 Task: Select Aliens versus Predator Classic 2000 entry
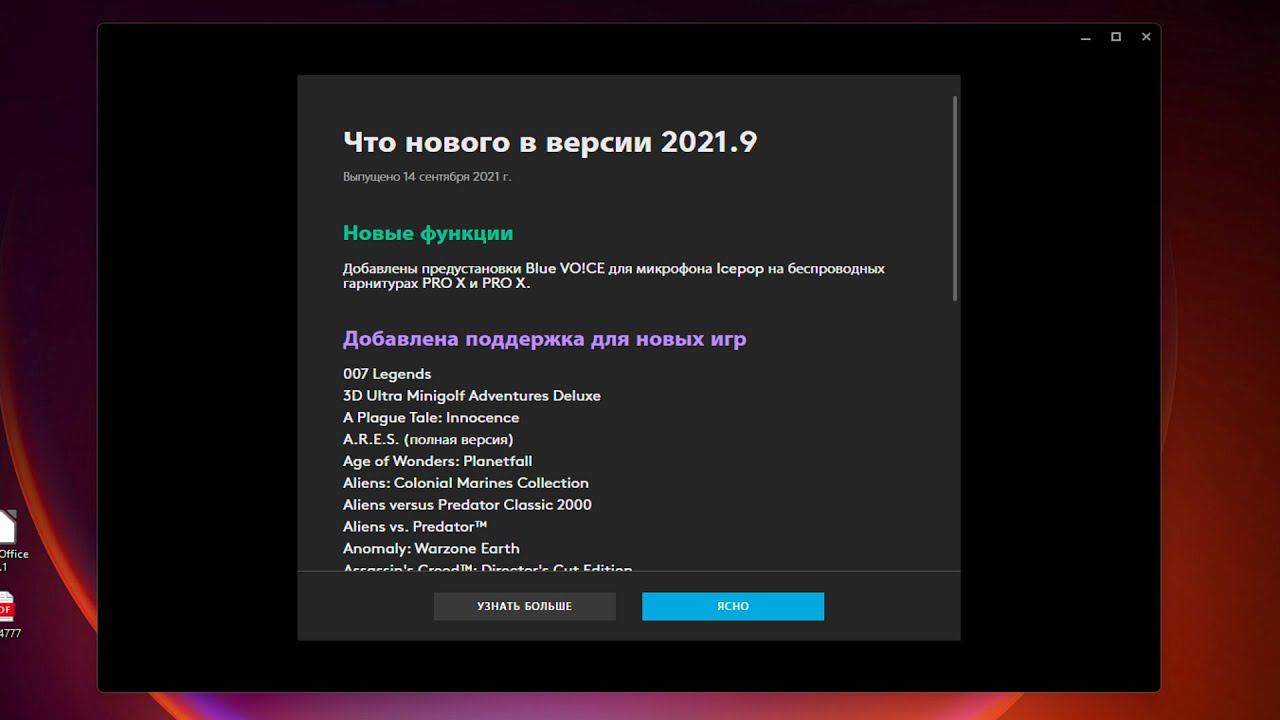(467, 505)
